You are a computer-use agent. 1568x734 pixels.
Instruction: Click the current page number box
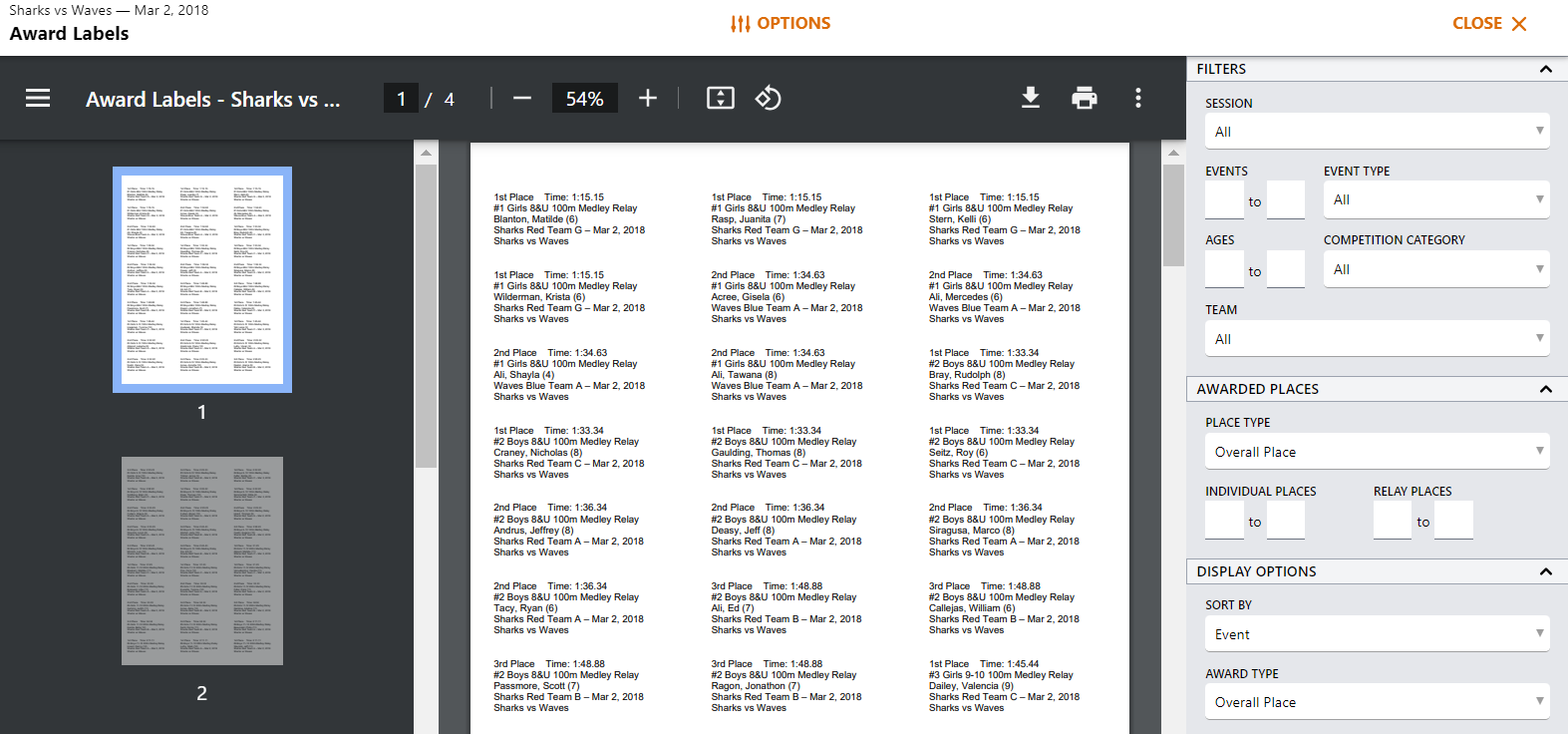(x=401, y=99)
